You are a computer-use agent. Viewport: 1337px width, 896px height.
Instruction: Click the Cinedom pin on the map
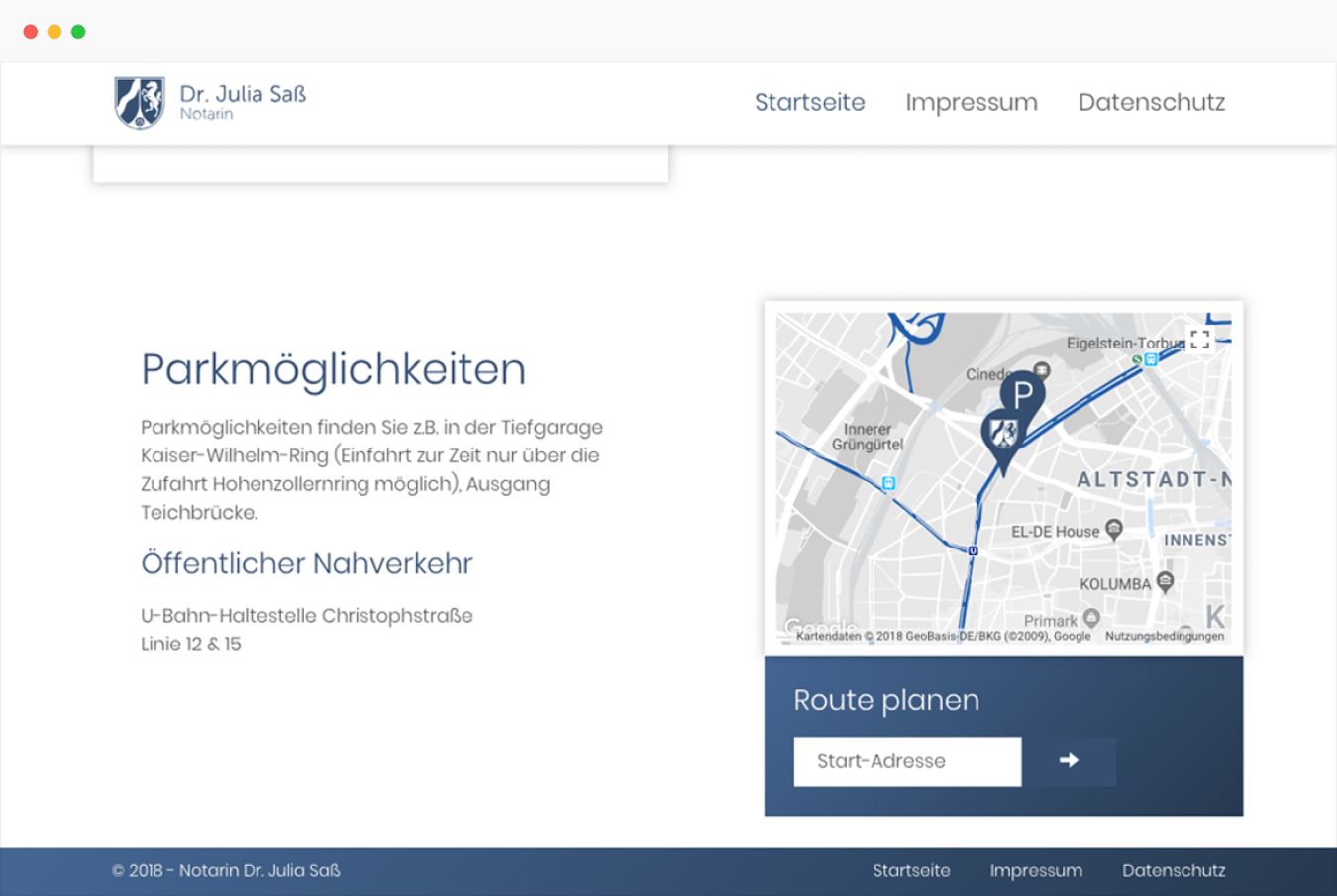coord(1041,369)
